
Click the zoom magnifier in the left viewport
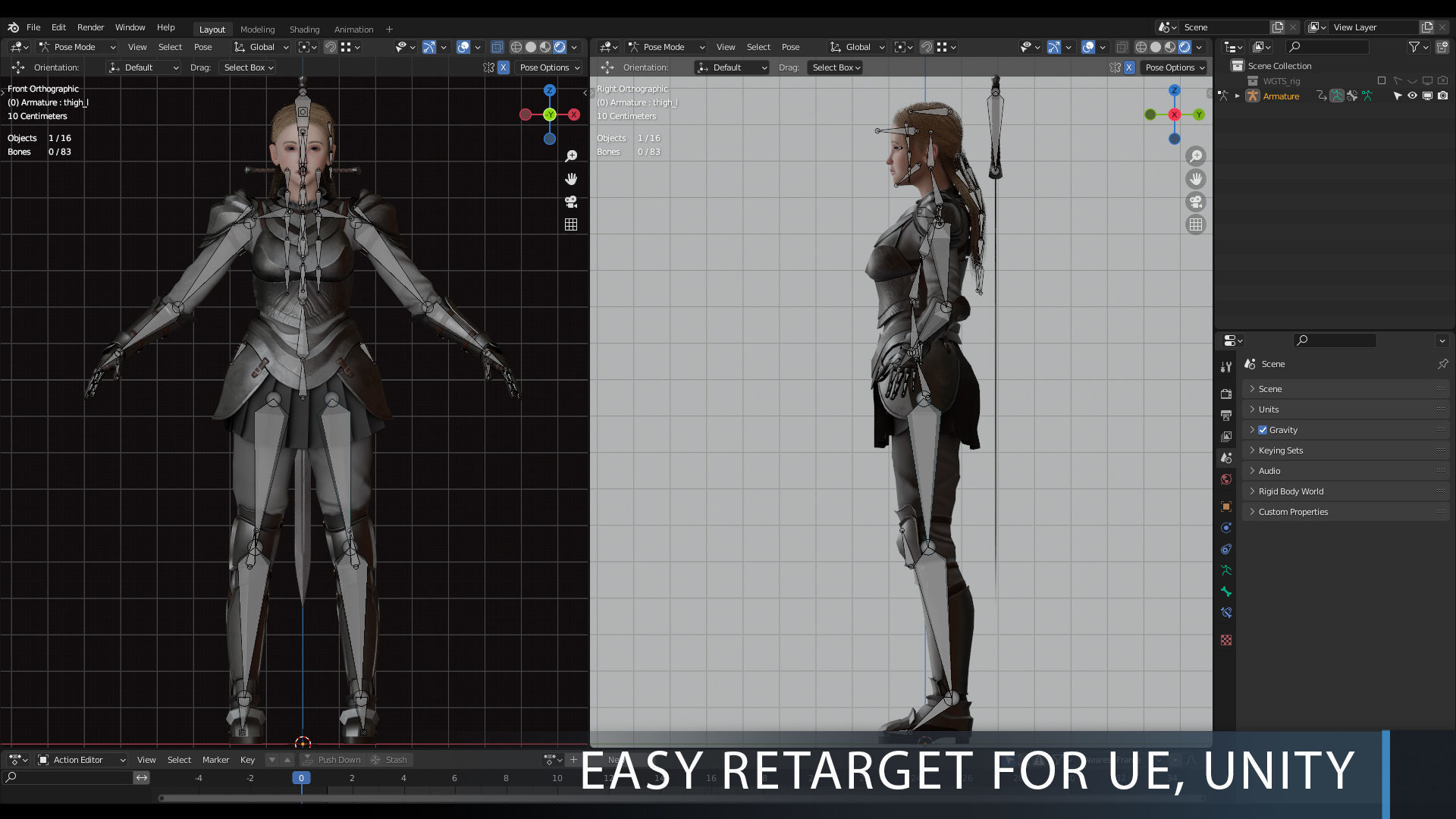click(x=571, y=156)
